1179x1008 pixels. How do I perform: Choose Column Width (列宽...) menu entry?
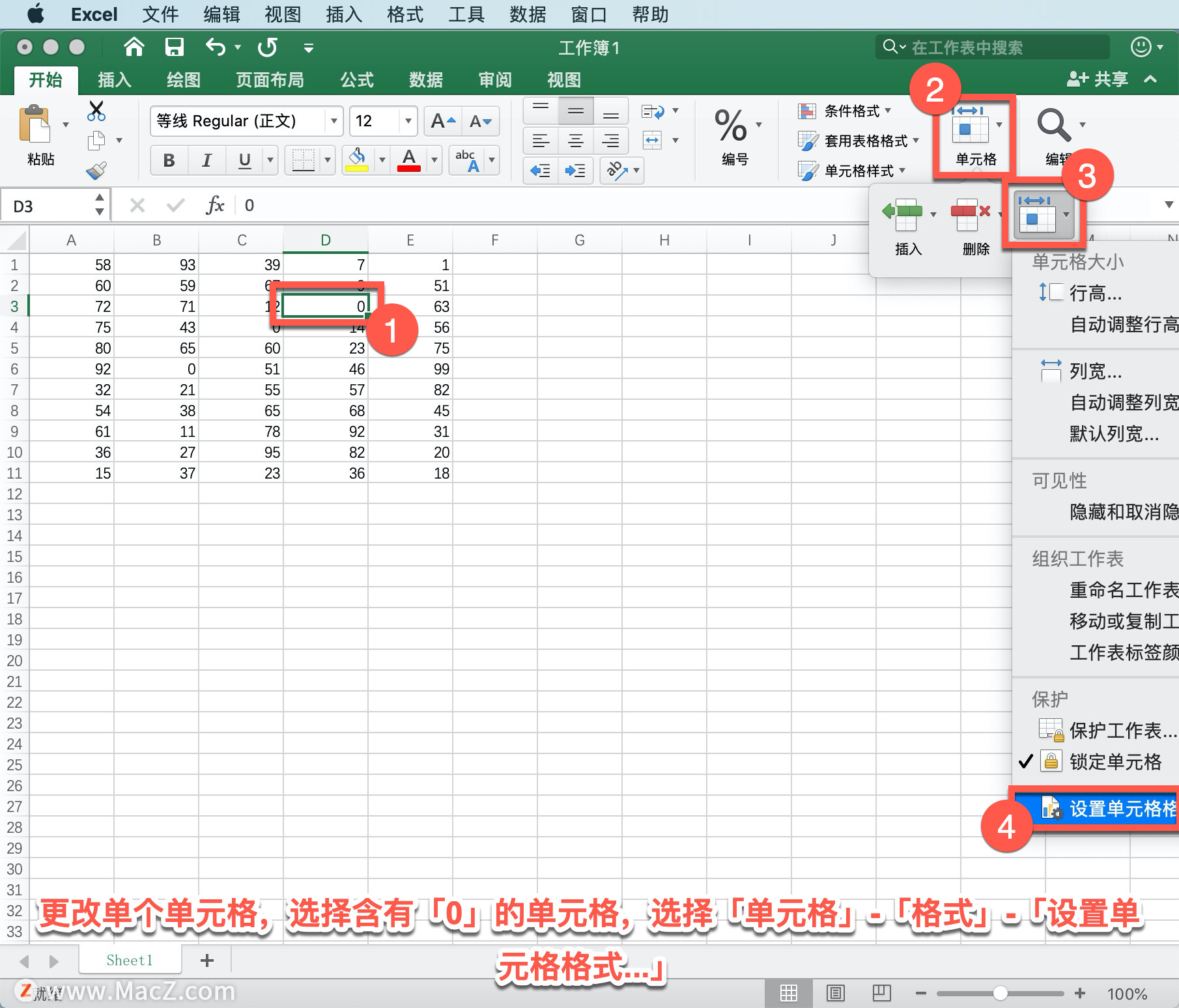(1096, 371)
